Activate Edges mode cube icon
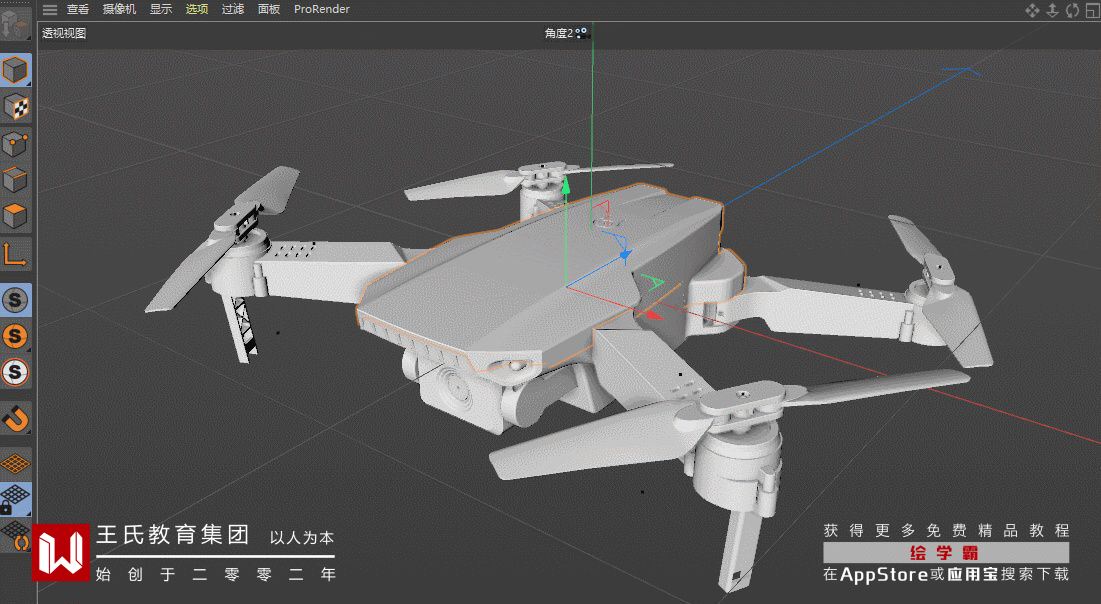The image size is (1101, 604). [x=15, y=180]
